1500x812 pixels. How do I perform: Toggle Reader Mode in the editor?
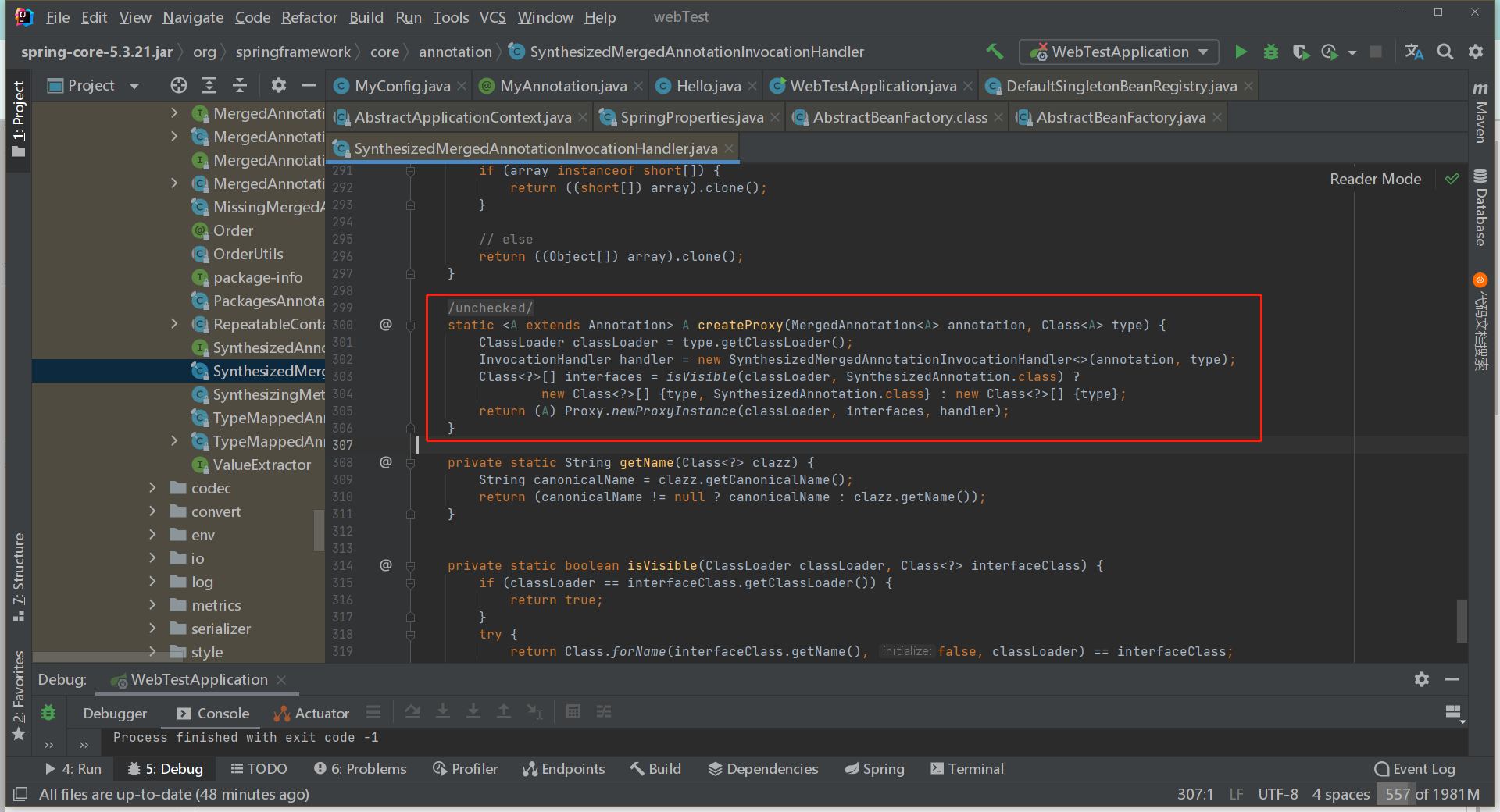pos(1376,179)
